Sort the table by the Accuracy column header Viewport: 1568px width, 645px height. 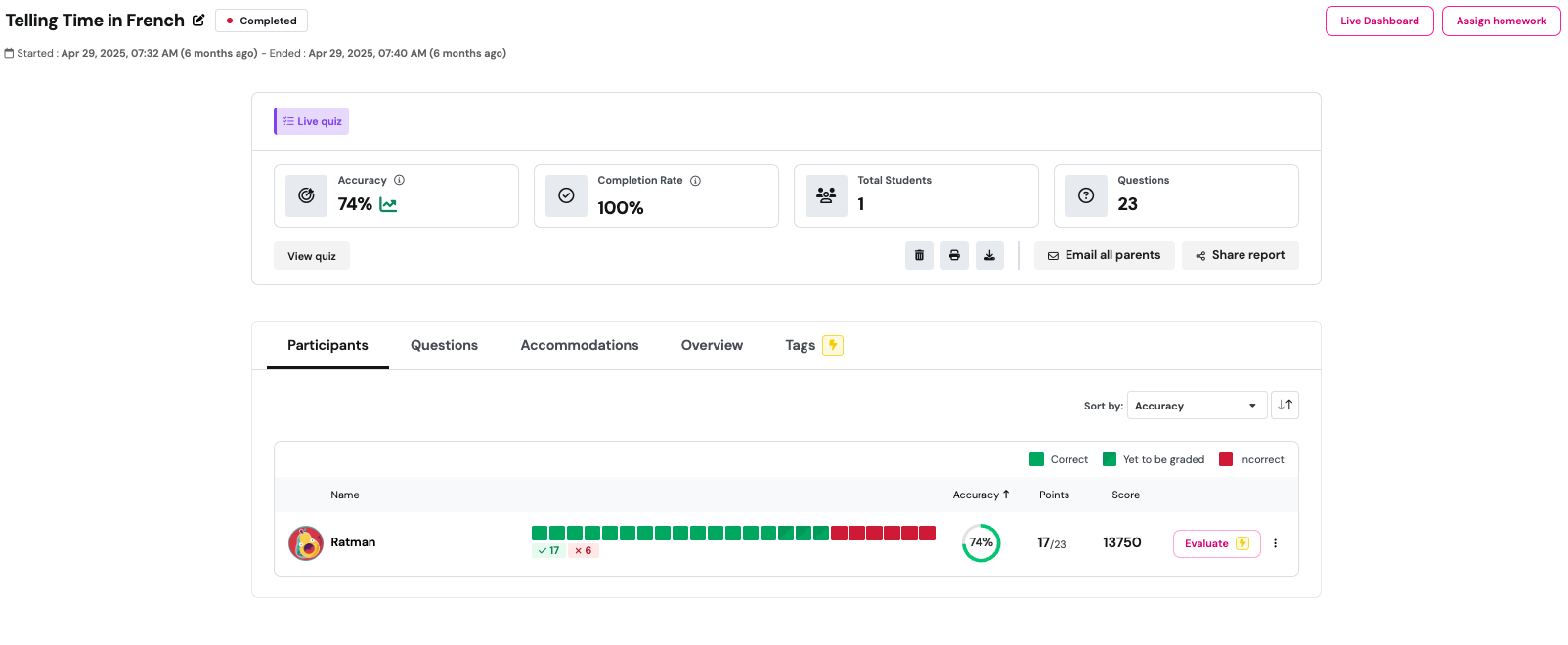tap(980, 495)
